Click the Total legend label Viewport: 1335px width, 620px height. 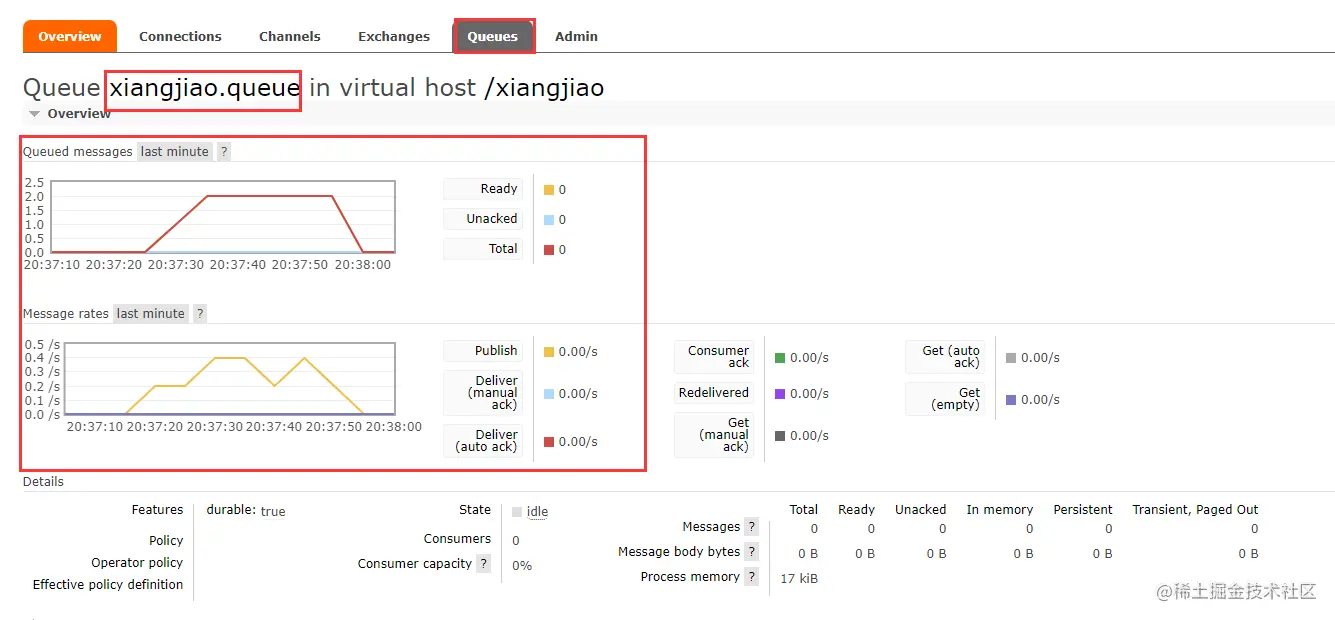click(x=483, y=249)
